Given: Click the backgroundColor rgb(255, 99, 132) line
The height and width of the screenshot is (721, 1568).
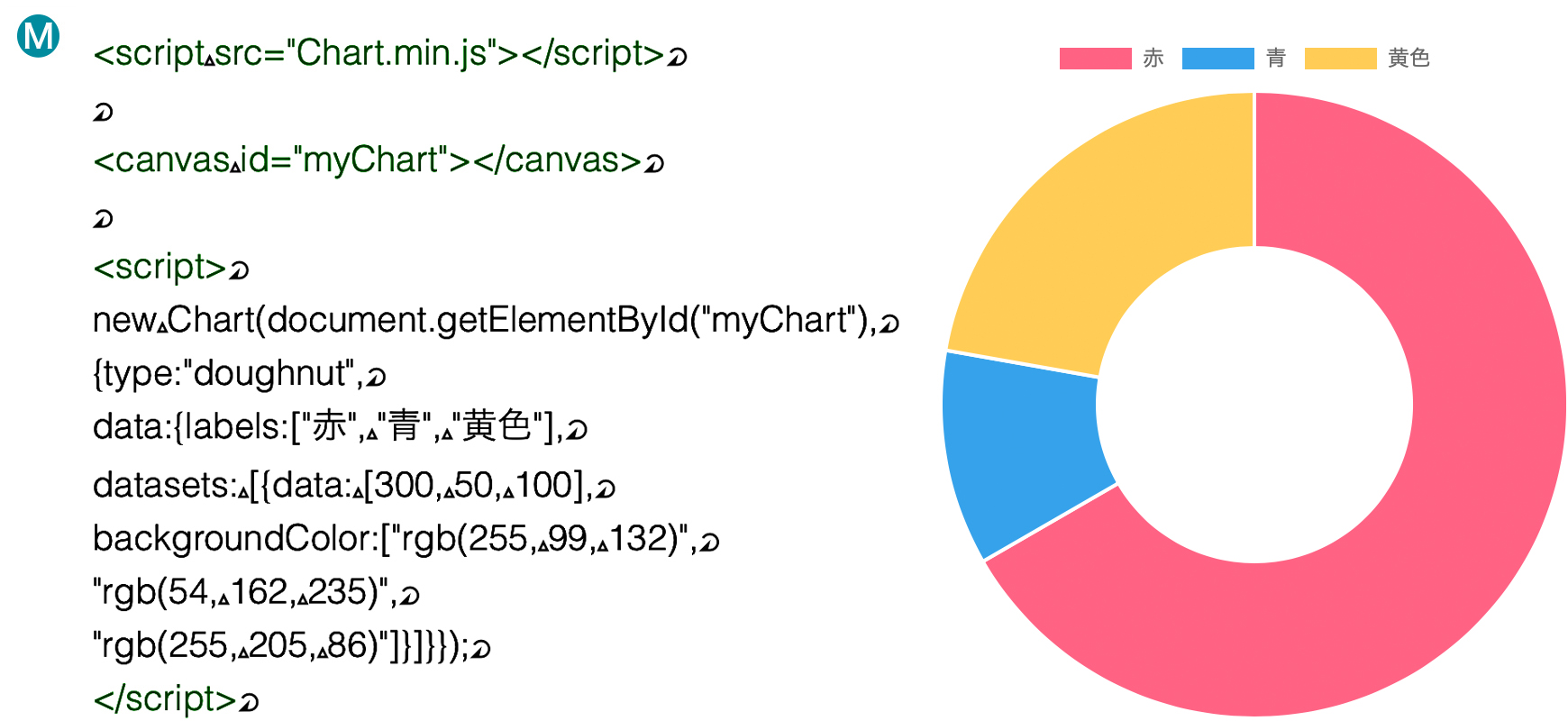Looking at the screenshot, I should tap(406, 538).
